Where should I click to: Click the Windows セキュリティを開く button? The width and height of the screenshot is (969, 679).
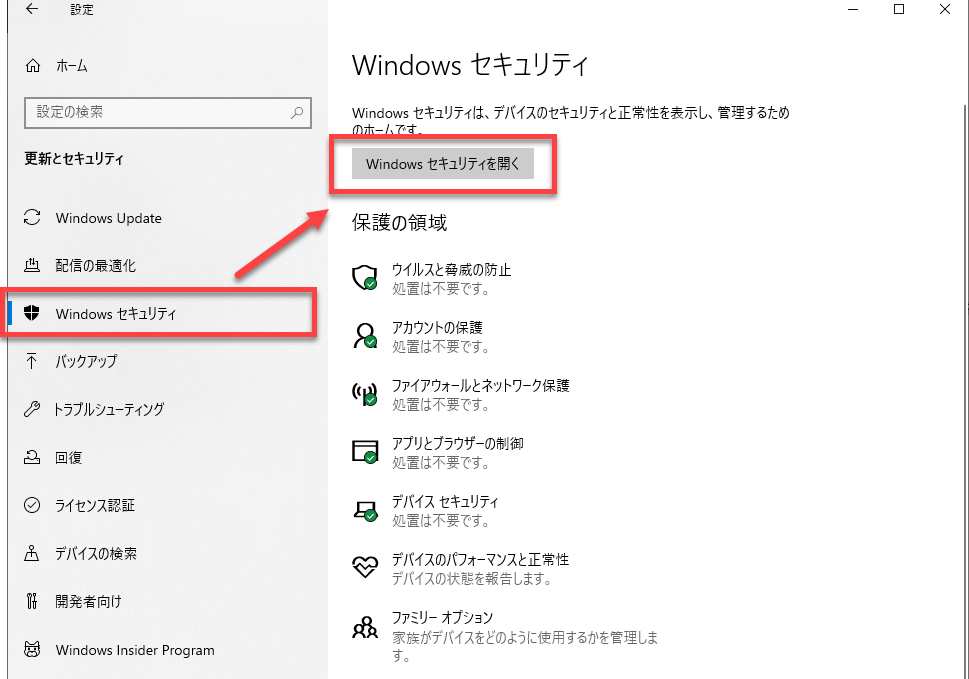[x=443, y=164]
